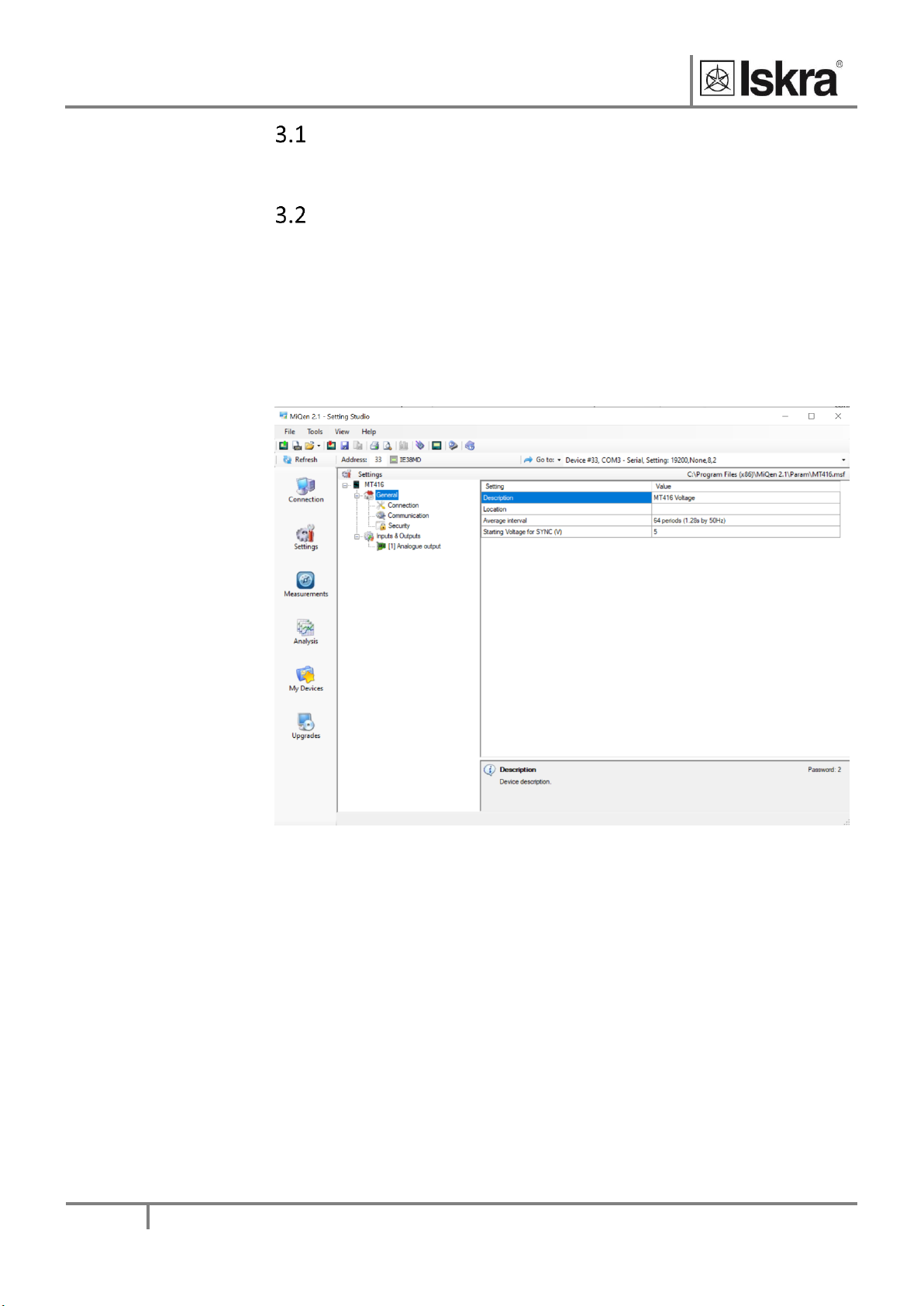Click the Setting column header
Viewport: 924px width, 1306px height.
pos(566,486)
